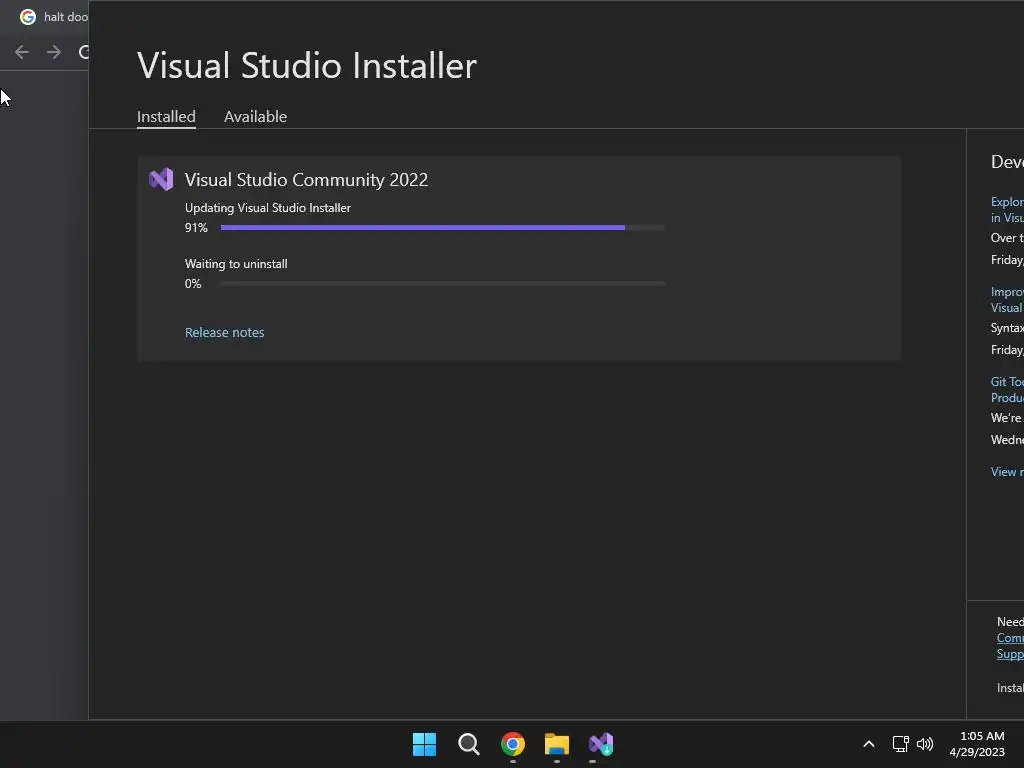This screenshot has width=1024, height=768.
Task: Click the 0% uninstall progress value
Action: pyautogui.click(x=193, y=284)
